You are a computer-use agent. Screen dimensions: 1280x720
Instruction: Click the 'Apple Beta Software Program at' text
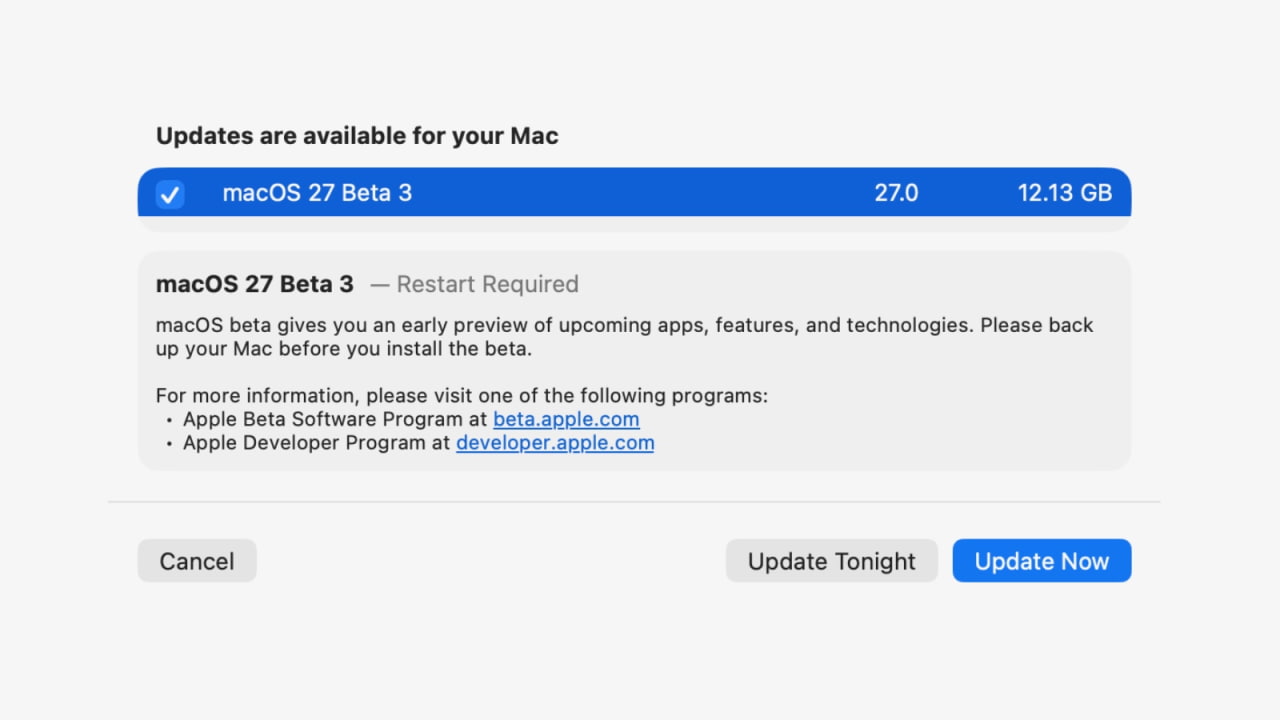click(335, 419)
